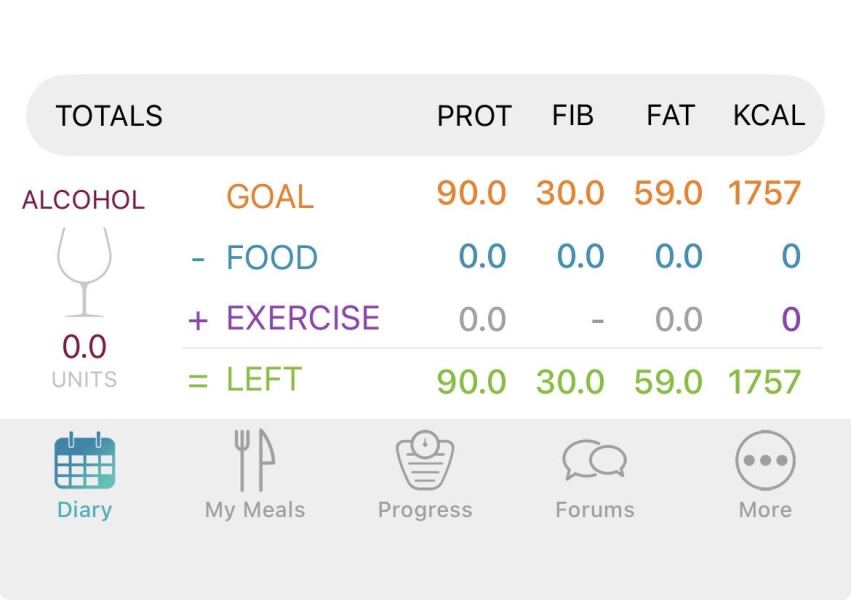
Task: Select the My Meals cutlery icon
Action: tap(254, 459)
